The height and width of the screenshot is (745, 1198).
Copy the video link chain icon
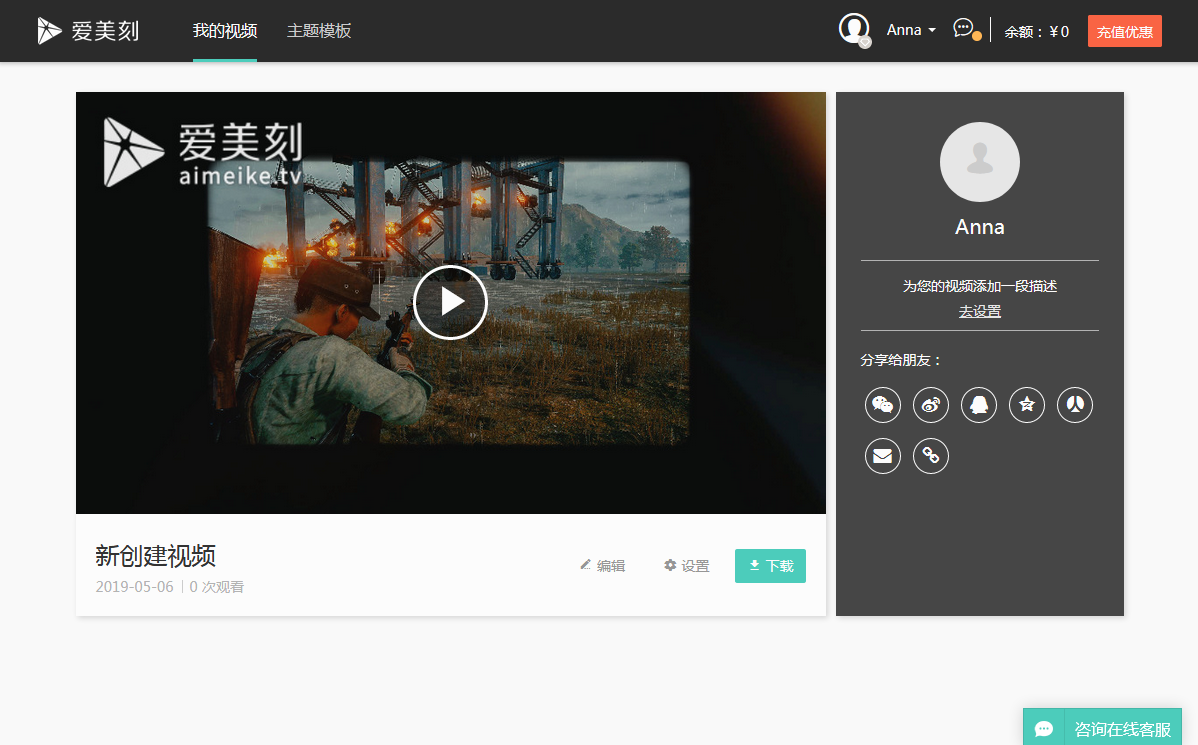(931, 456)
